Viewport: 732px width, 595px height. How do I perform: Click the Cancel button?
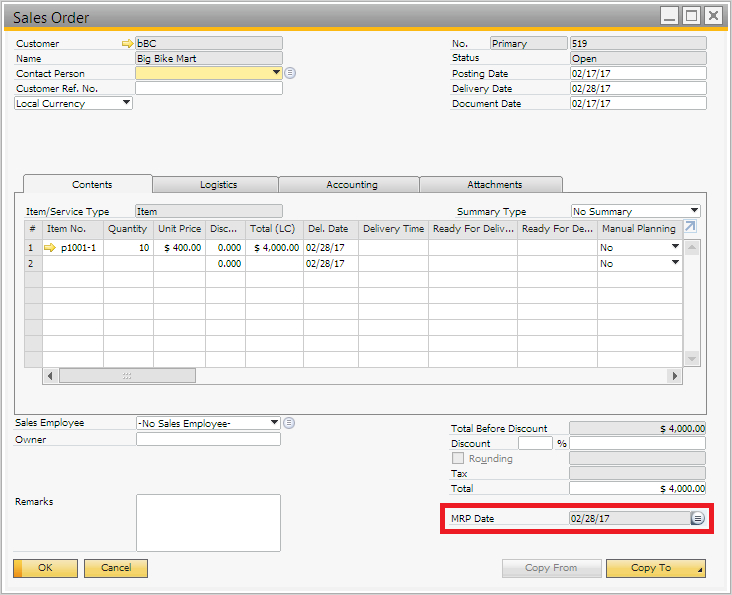[x=116, y=568]
